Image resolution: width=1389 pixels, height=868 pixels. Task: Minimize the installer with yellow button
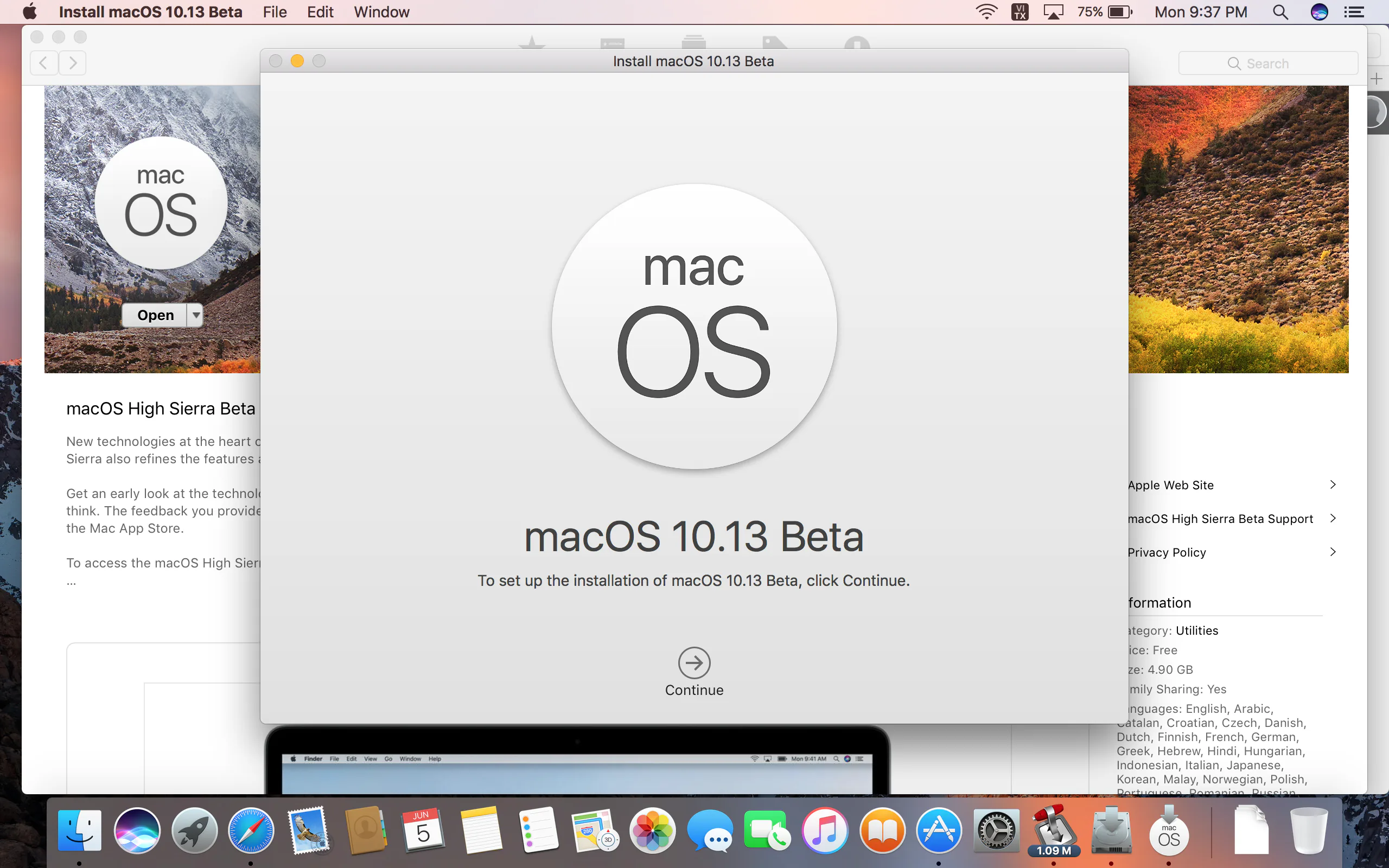coord(297,61)
